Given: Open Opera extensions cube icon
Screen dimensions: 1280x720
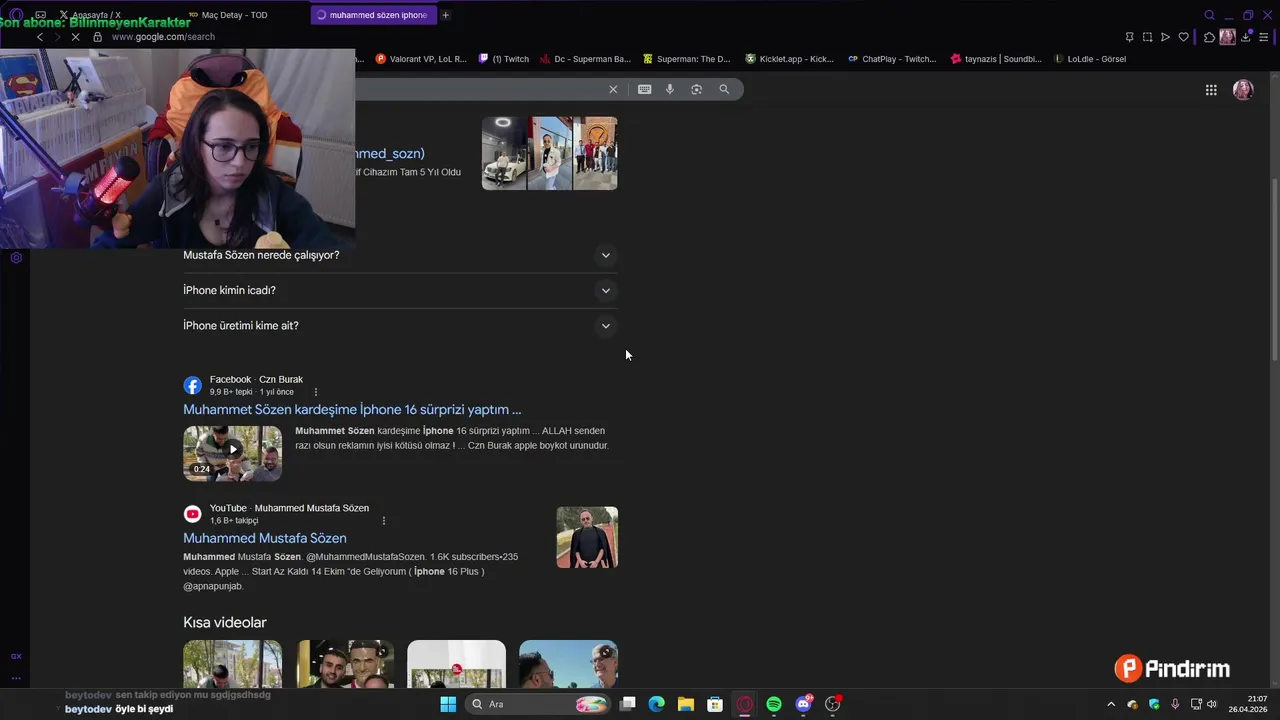Looking at the screenshot, I should pos(1209,37).
